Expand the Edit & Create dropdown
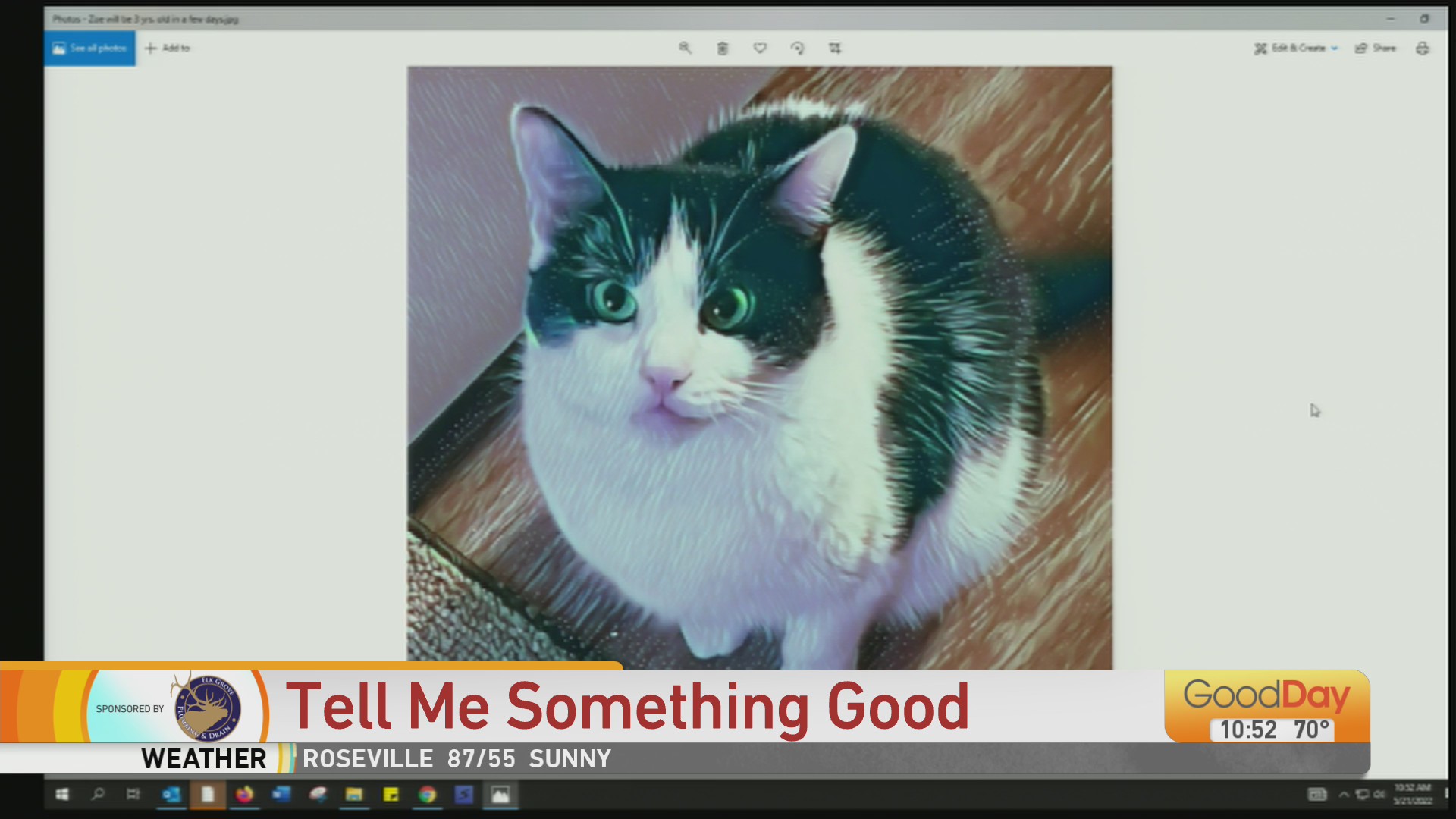This screenshot has height=819, width=1456. point(1296,48)
